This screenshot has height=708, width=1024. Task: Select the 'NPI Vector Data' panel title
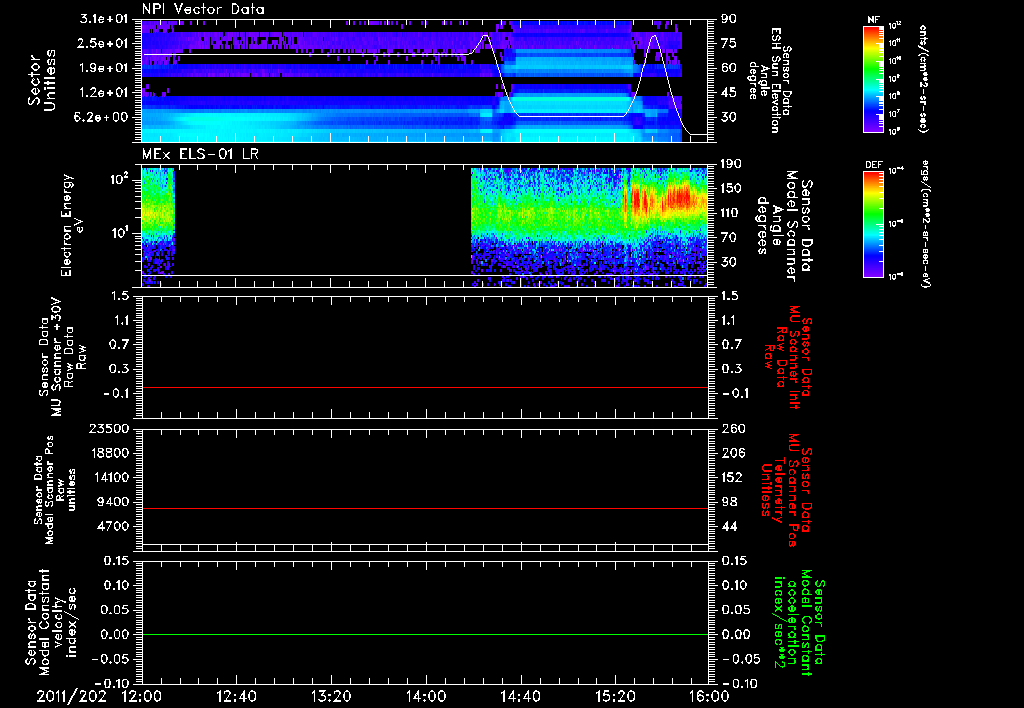(204, 9)
